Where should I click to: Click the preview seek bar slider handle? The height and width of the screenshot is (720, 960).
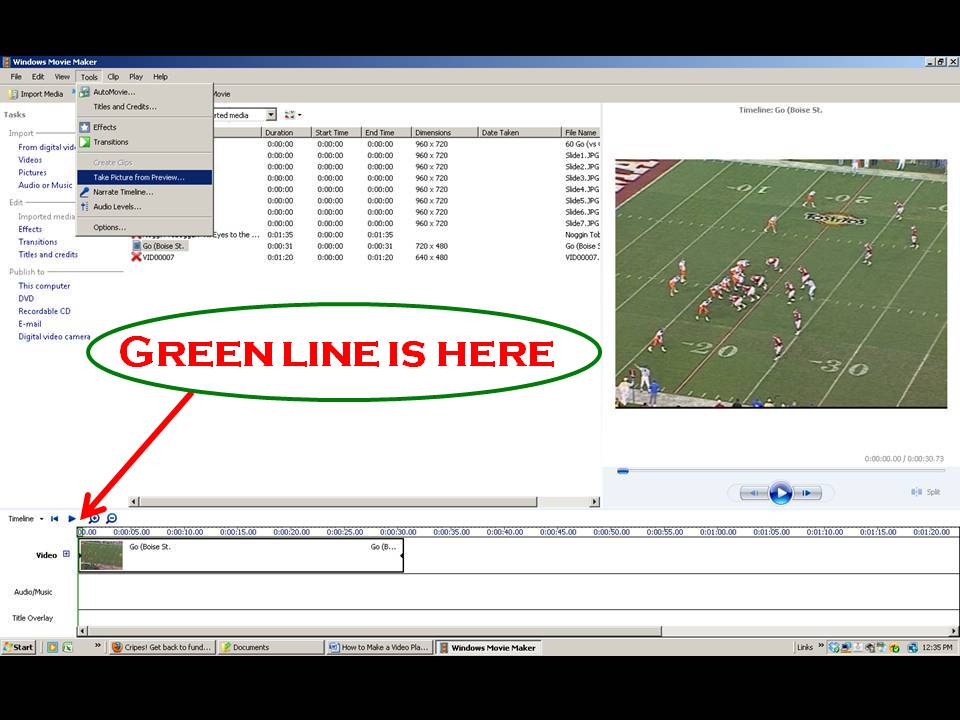[x=623, y=471]
